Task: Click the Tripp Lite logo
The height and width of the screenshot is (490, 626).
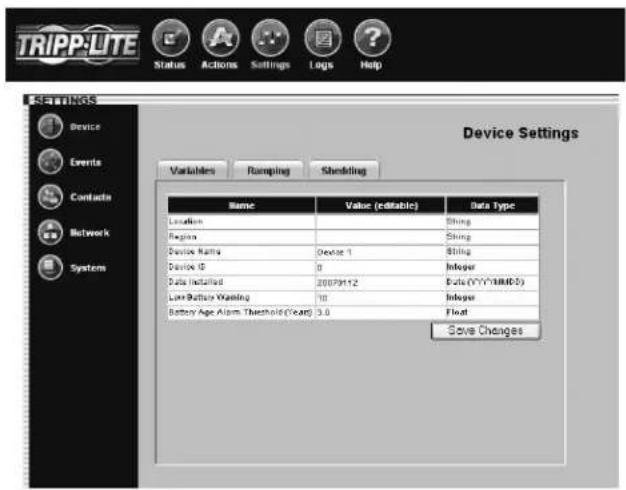Action: coord(77,44)
